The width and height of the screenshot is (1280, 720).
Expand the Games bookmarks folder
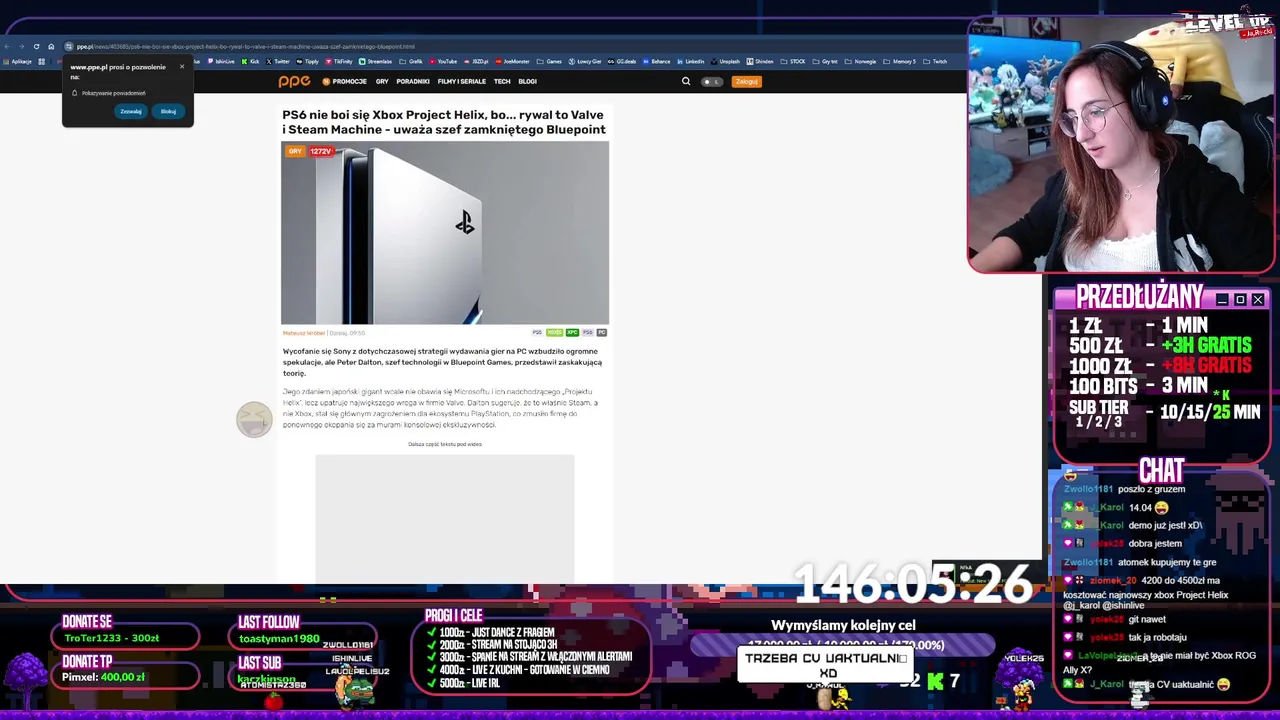(549, 61)
